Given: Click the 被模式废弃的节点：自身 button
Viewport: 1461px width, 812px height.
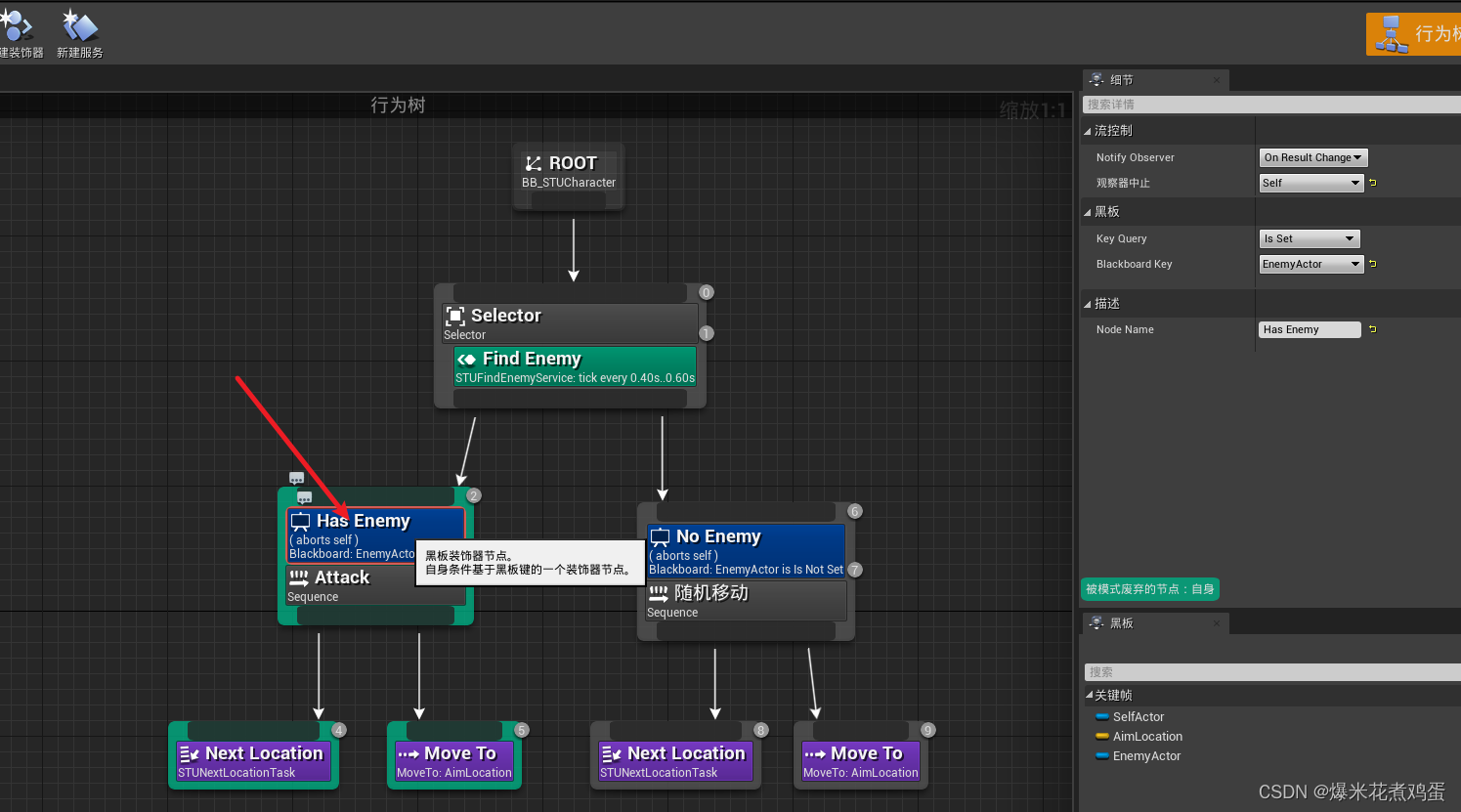Looking at the screenshot, I should coord(1150,589).
